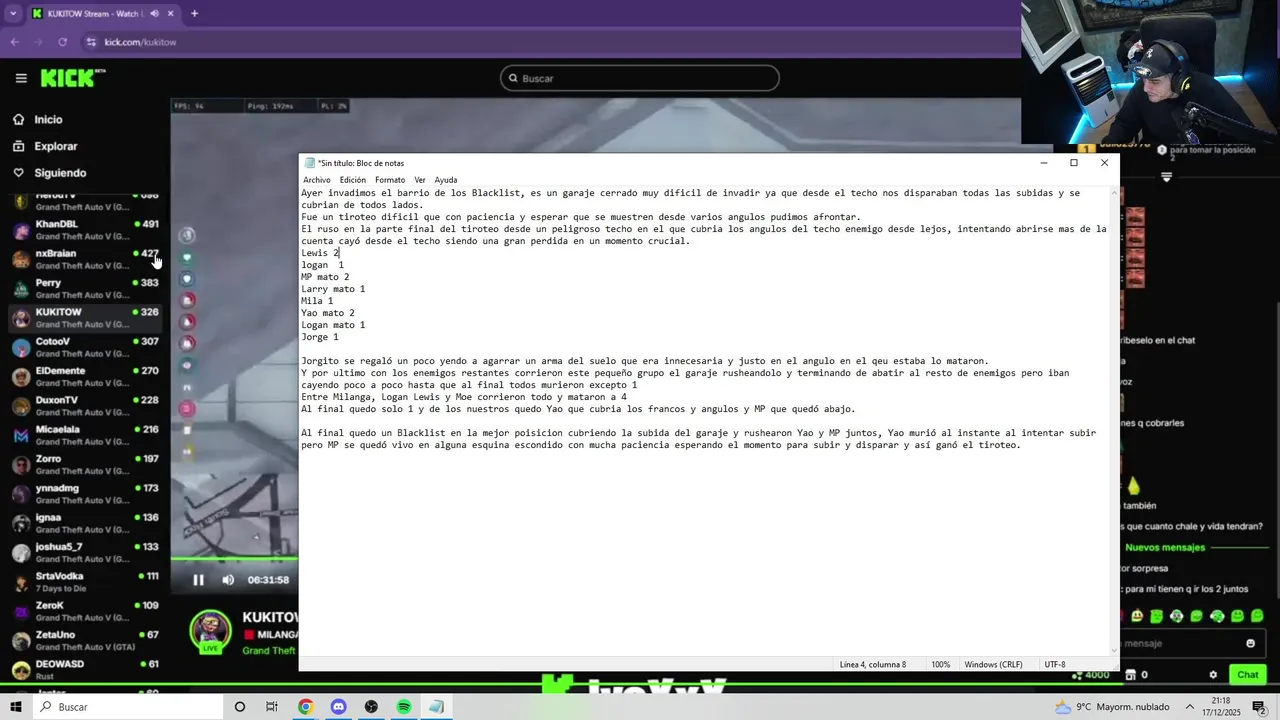Viewport: 1280px width, 720px height.
Task: Open DEOWASD channel in sidebar
Action: 84,669
